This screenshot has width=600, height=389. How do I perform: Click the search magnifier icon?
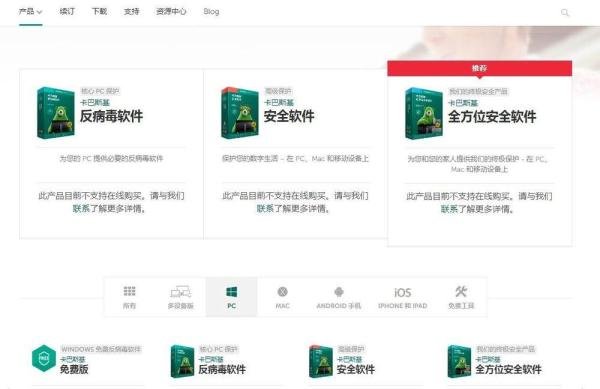[x=565, y=13]
